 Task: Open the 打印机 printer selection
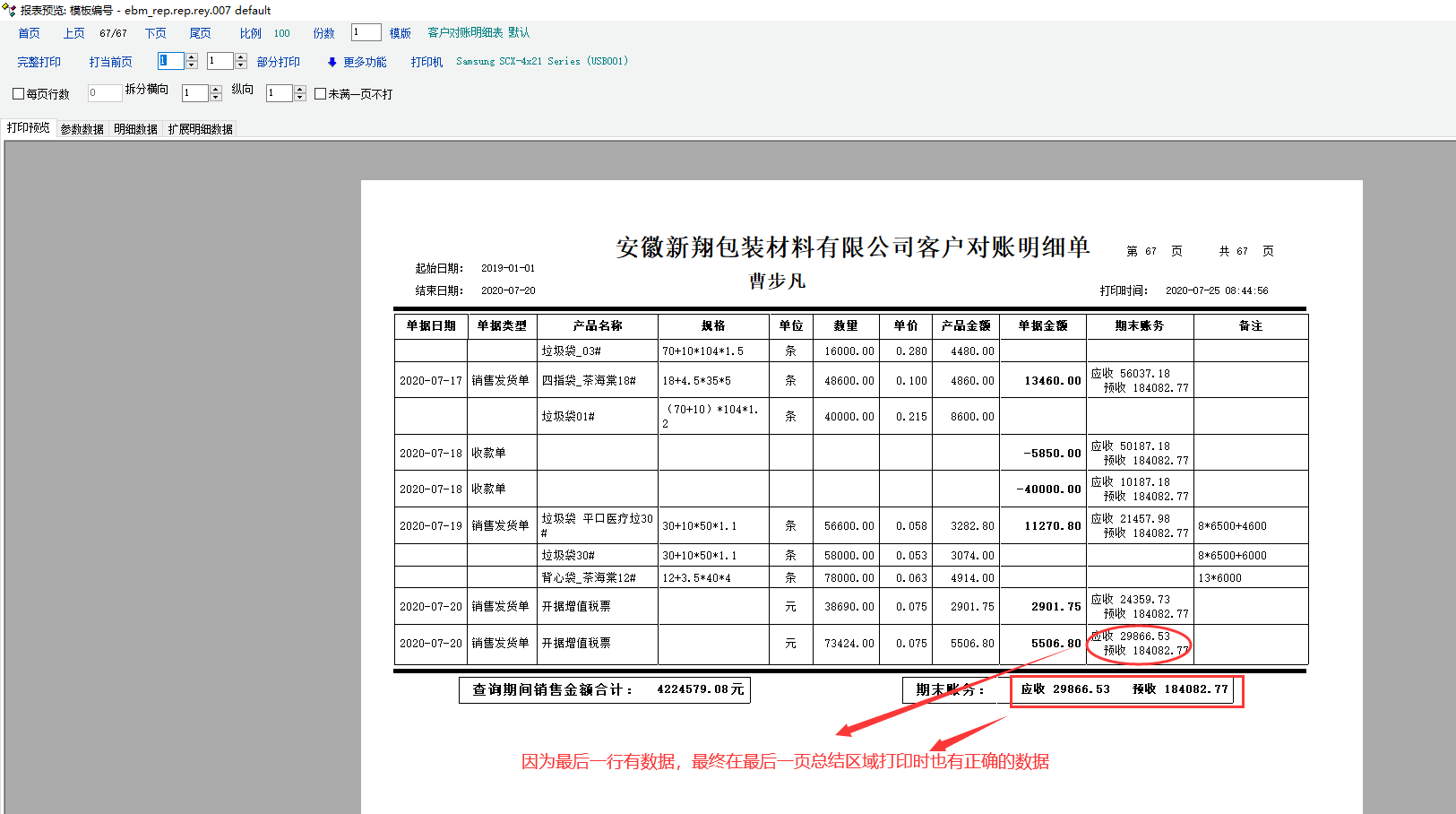426,62
